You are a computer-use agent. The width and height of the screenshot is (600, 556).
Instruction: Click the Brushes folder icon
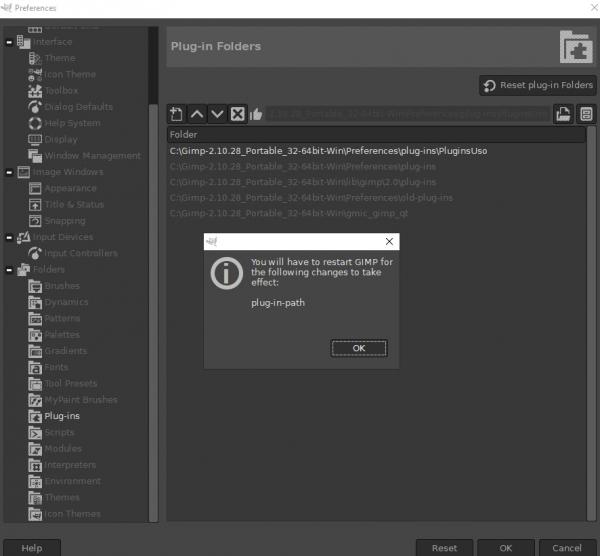[35, 286]
